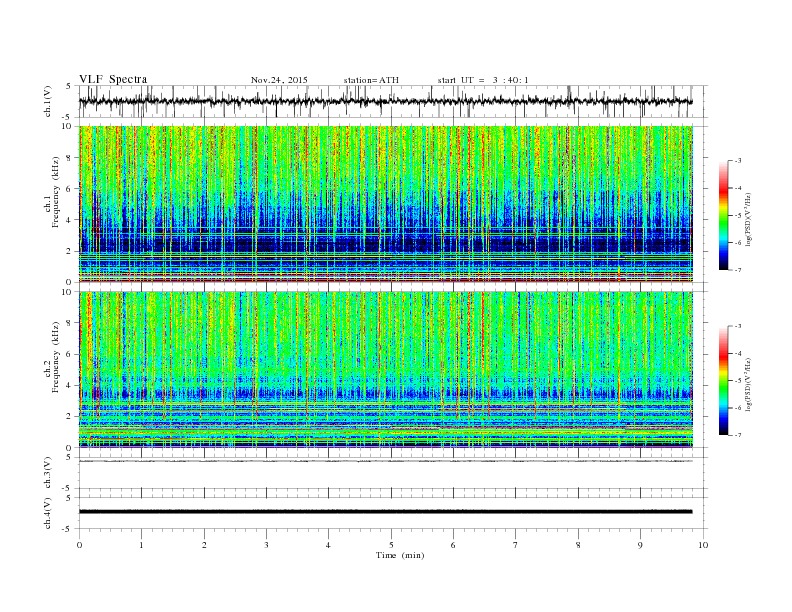Click time axis tick label "9"

click(x=640, y=545)
